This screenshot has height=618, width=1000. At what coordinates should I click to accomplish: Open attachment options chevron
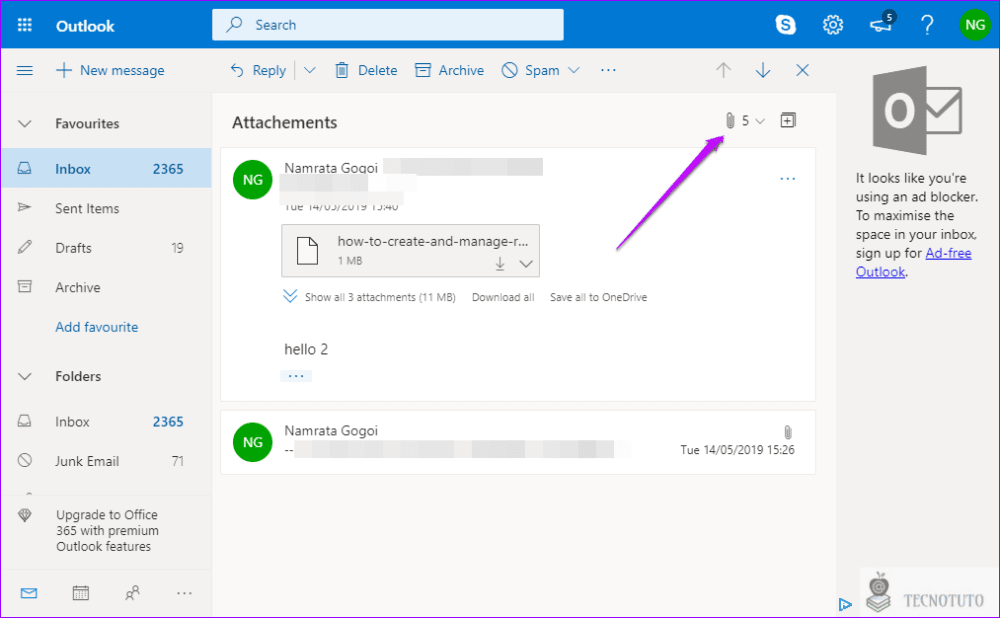pos(526,263)
